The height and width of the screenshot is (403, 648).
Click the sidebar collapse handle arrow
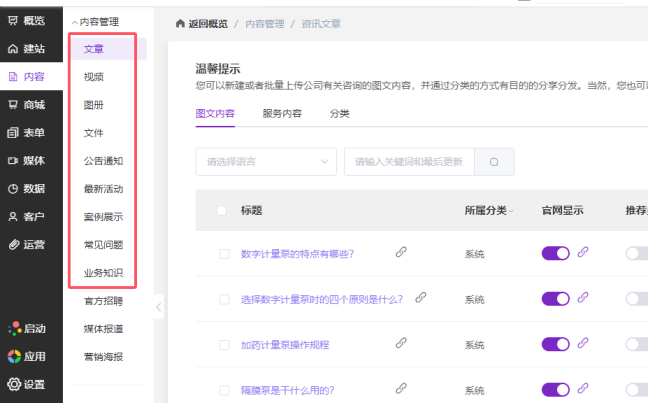pos(157,307)
